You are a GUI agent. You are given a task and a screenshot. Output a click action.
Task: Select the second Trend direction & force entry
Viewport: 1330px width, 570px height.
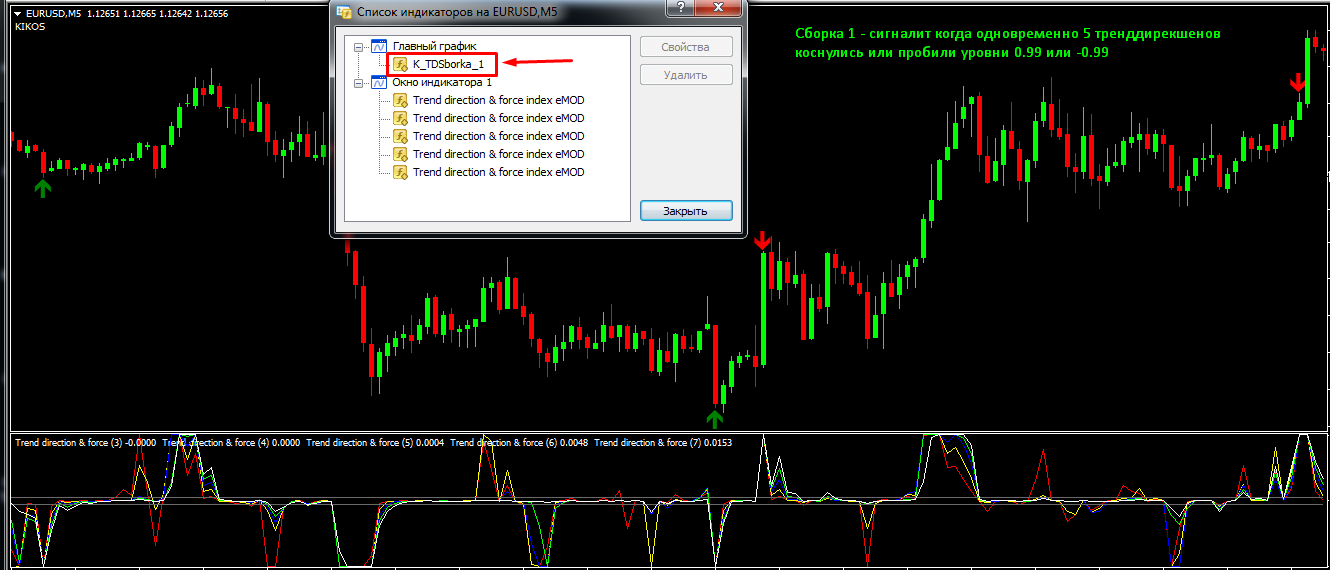pos(498,118)
